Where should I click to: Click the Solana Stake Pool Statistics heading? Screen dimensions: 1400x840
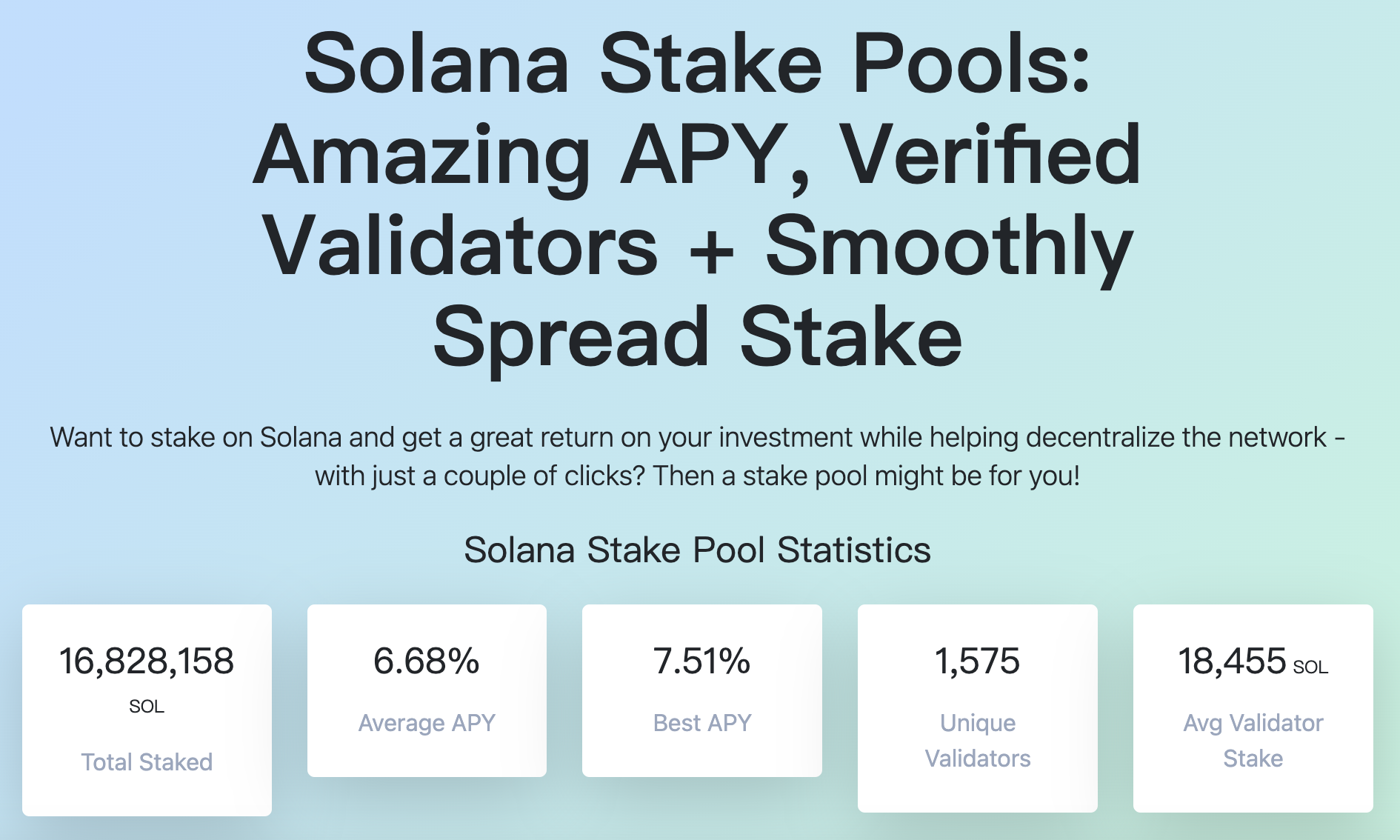coord(697,550)
